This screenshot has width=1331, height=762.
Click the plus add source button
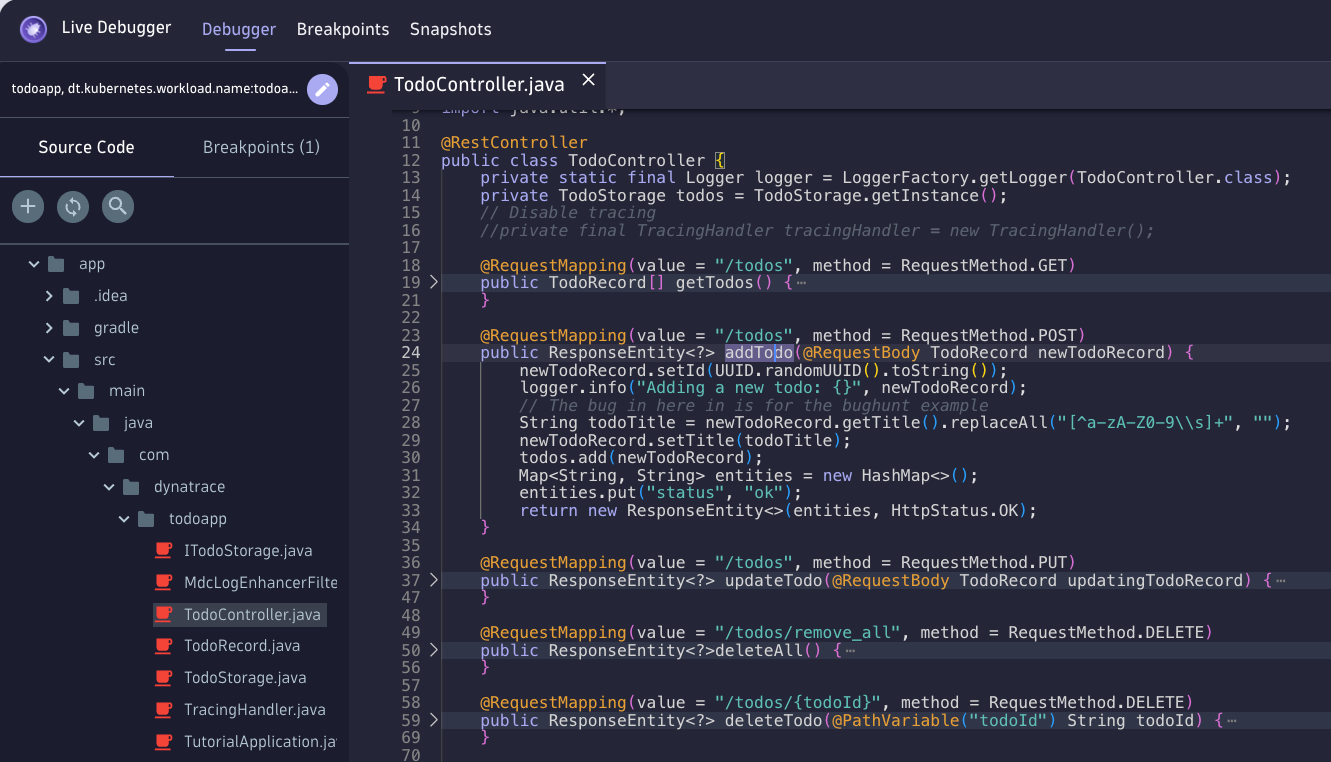click(28, 207)
